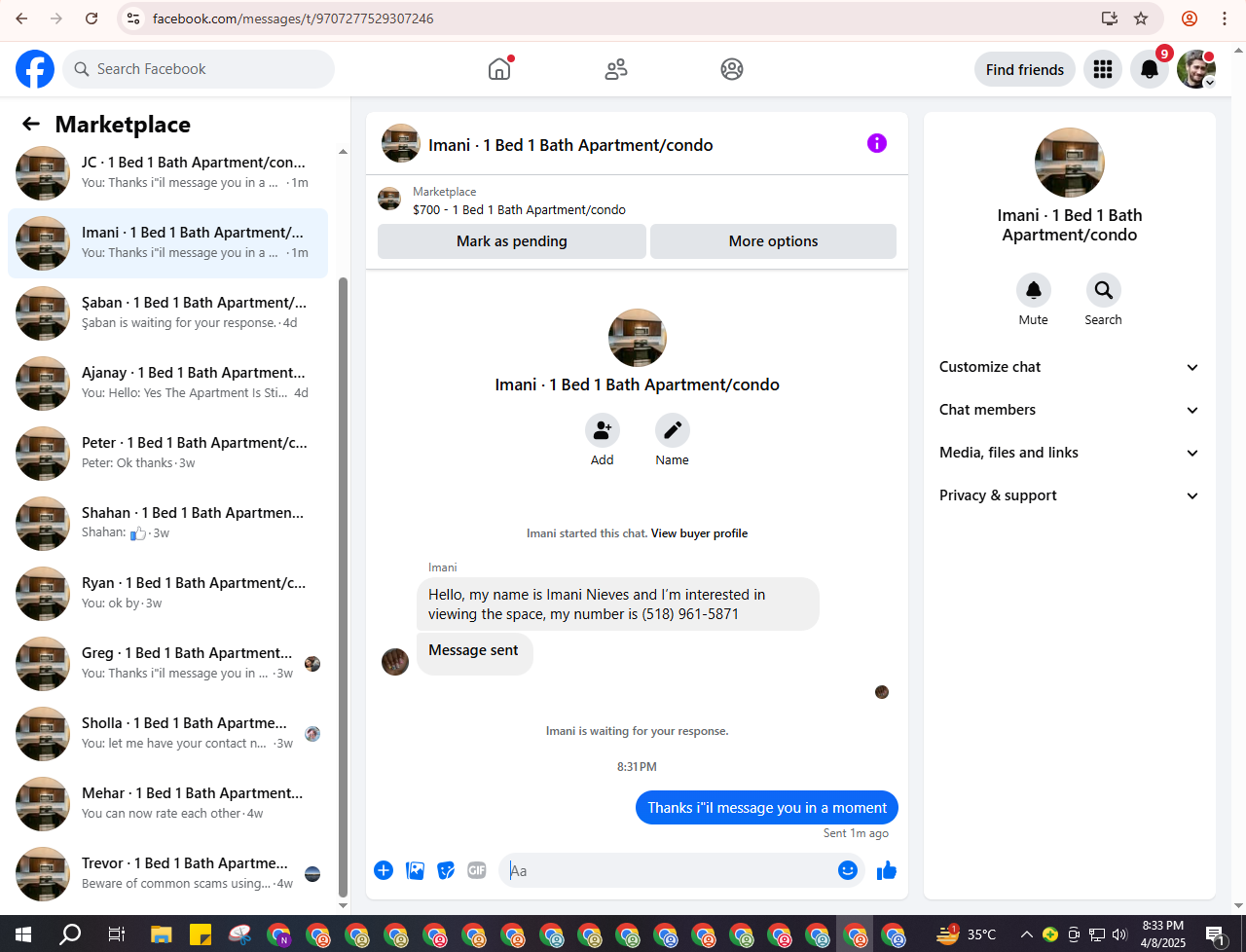Open Sholla conversation in list
This screenshot has height=952, width=1246.
(x=167, y=734)
